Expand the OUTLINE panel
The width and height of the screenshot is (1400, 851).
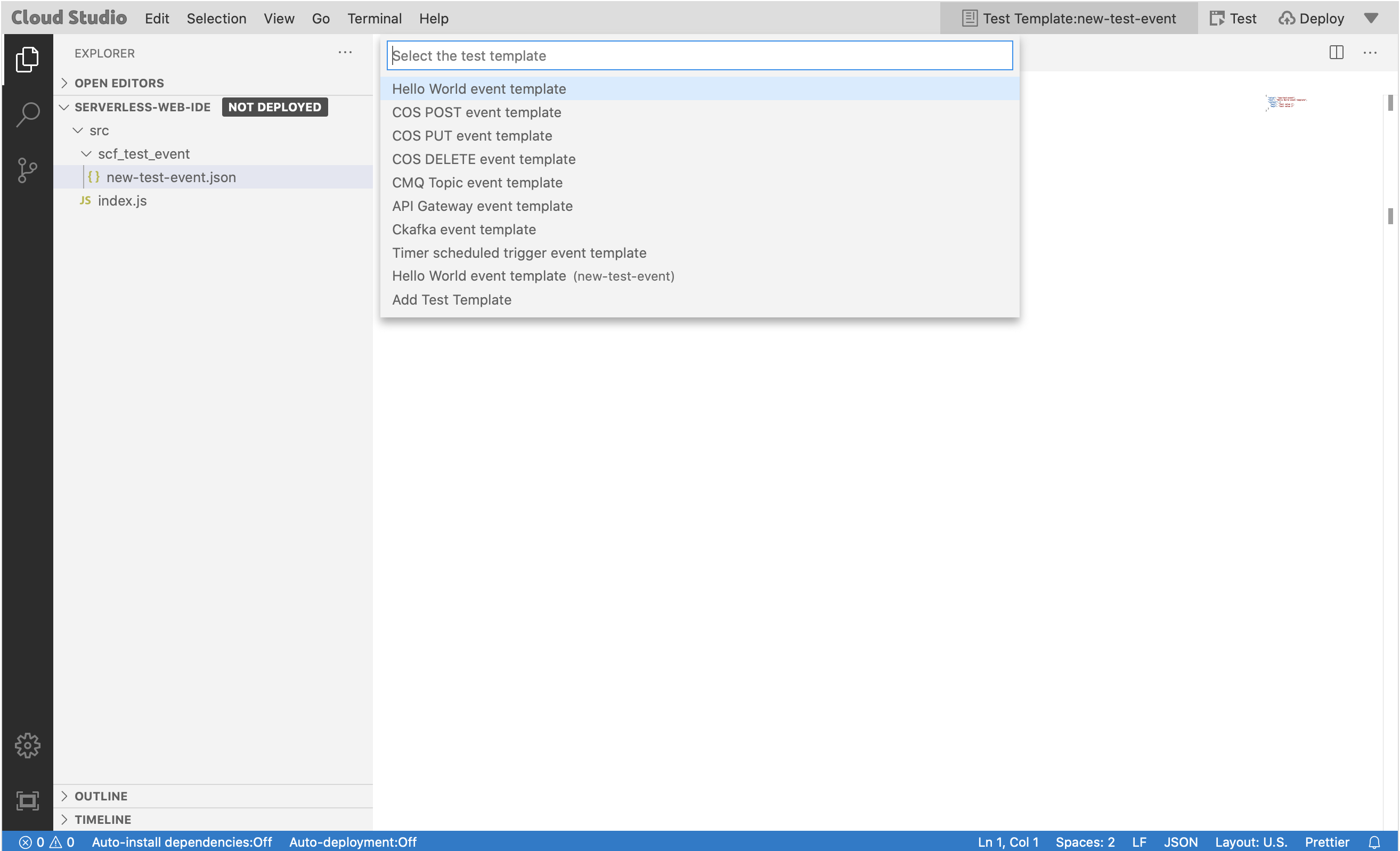click(x=101, y=796)
